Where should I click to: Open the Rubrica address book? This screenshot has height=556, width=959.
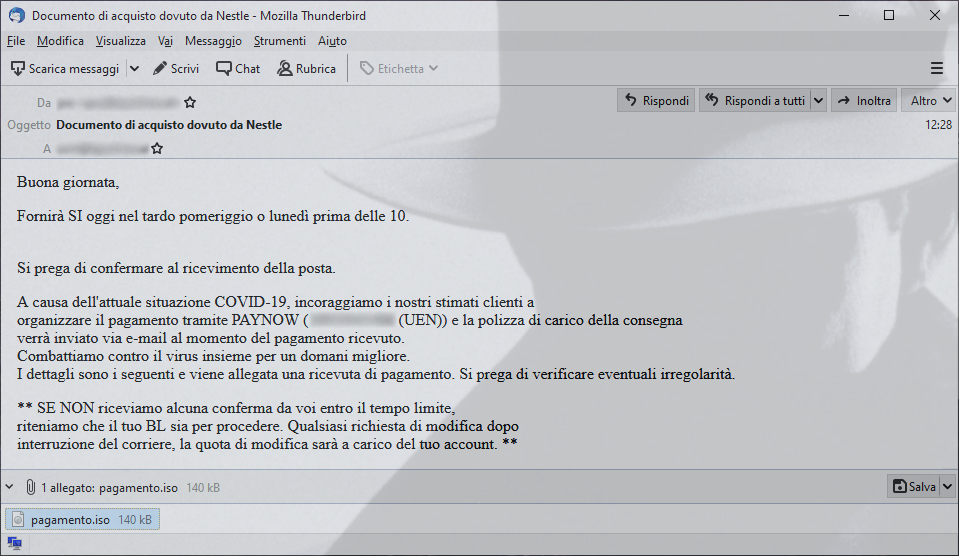[x=306, y=69]
